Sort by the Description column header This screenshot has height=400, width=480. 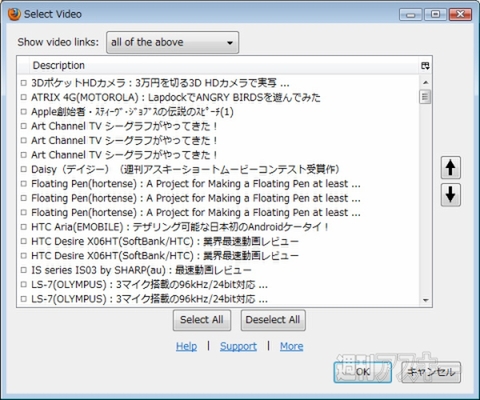tap(223, 65)
